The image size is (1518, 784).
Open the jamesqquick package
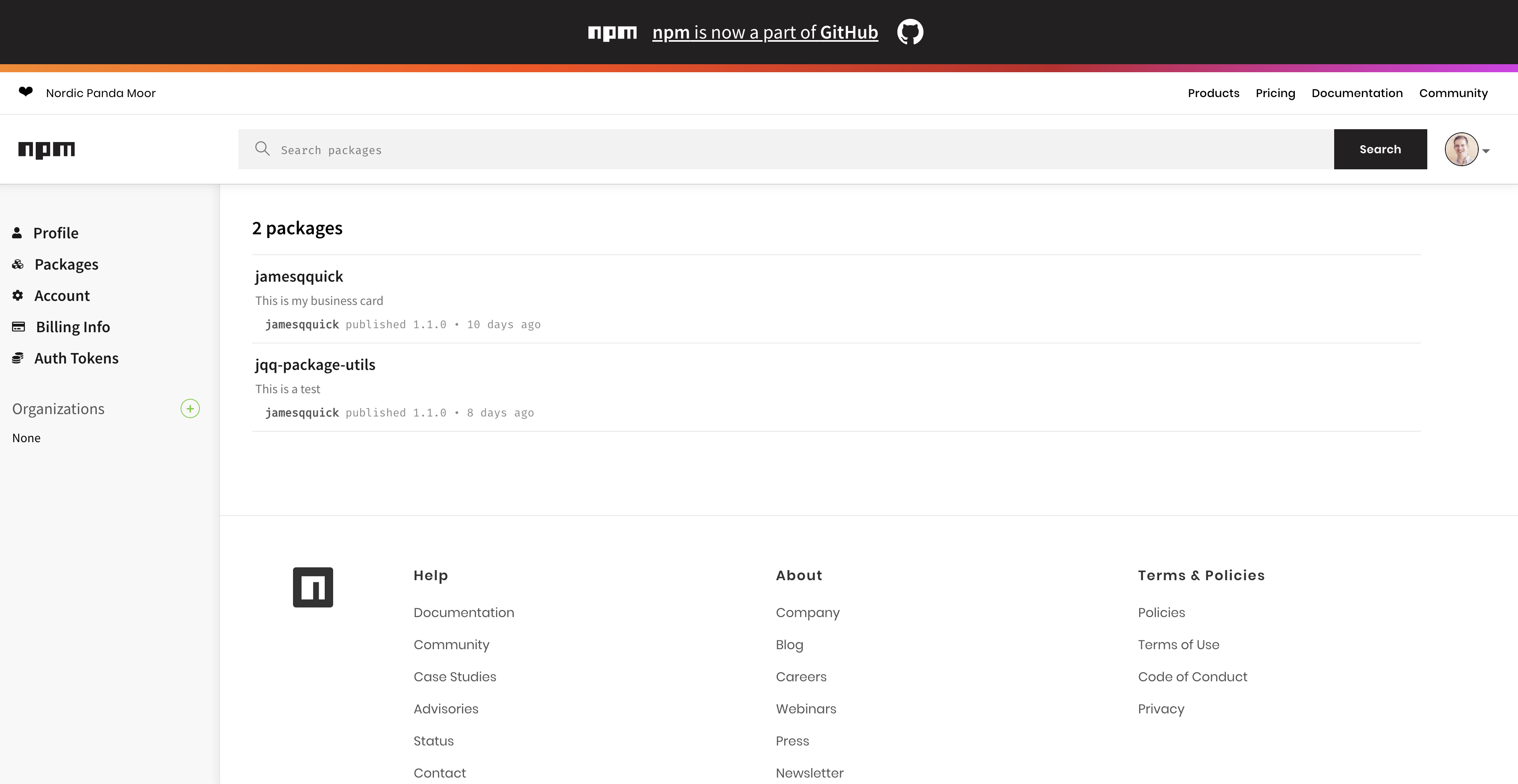pos(299,276)
